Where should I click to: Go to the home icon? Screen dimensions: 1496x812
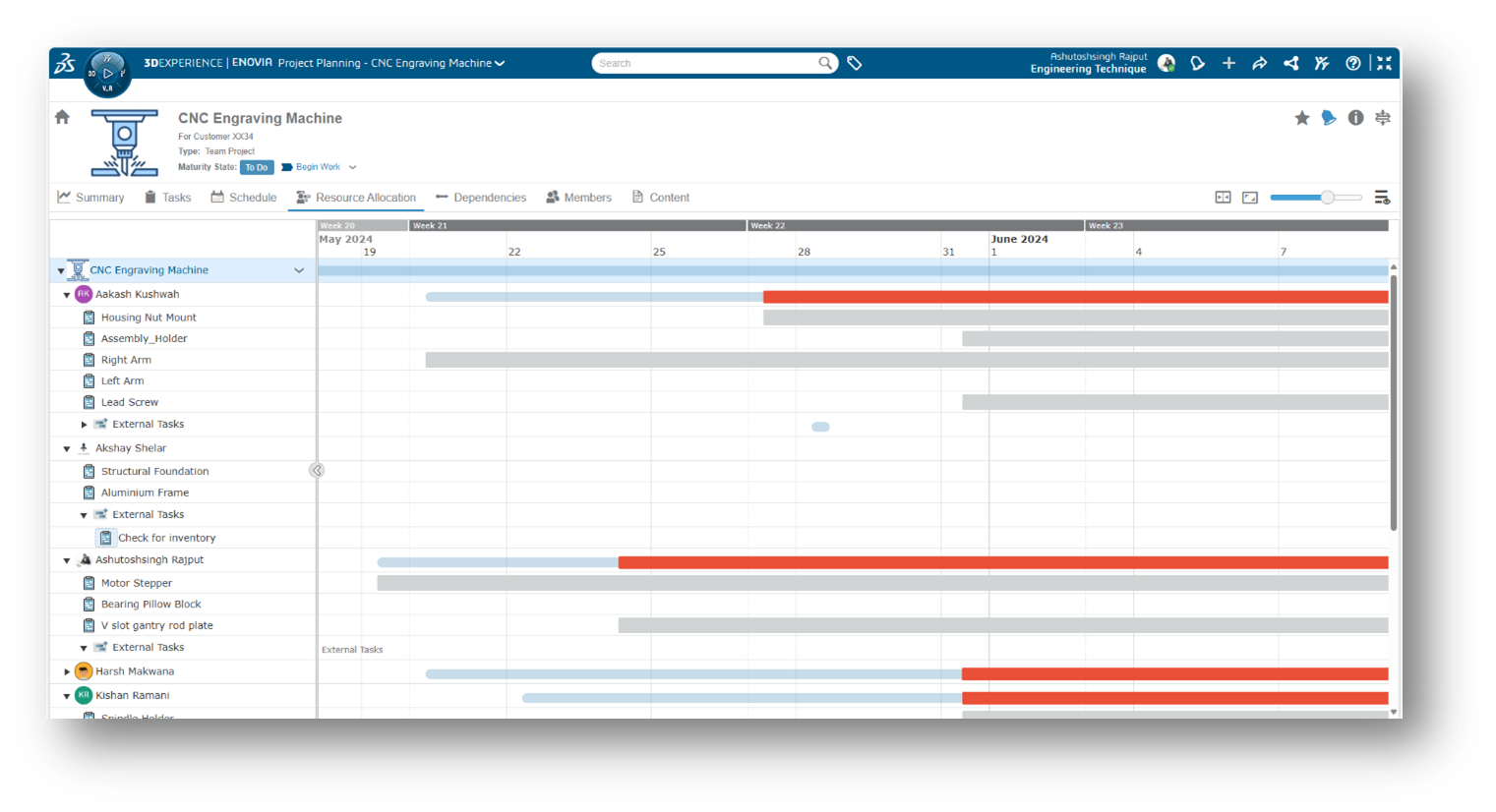tap(62, 117)
